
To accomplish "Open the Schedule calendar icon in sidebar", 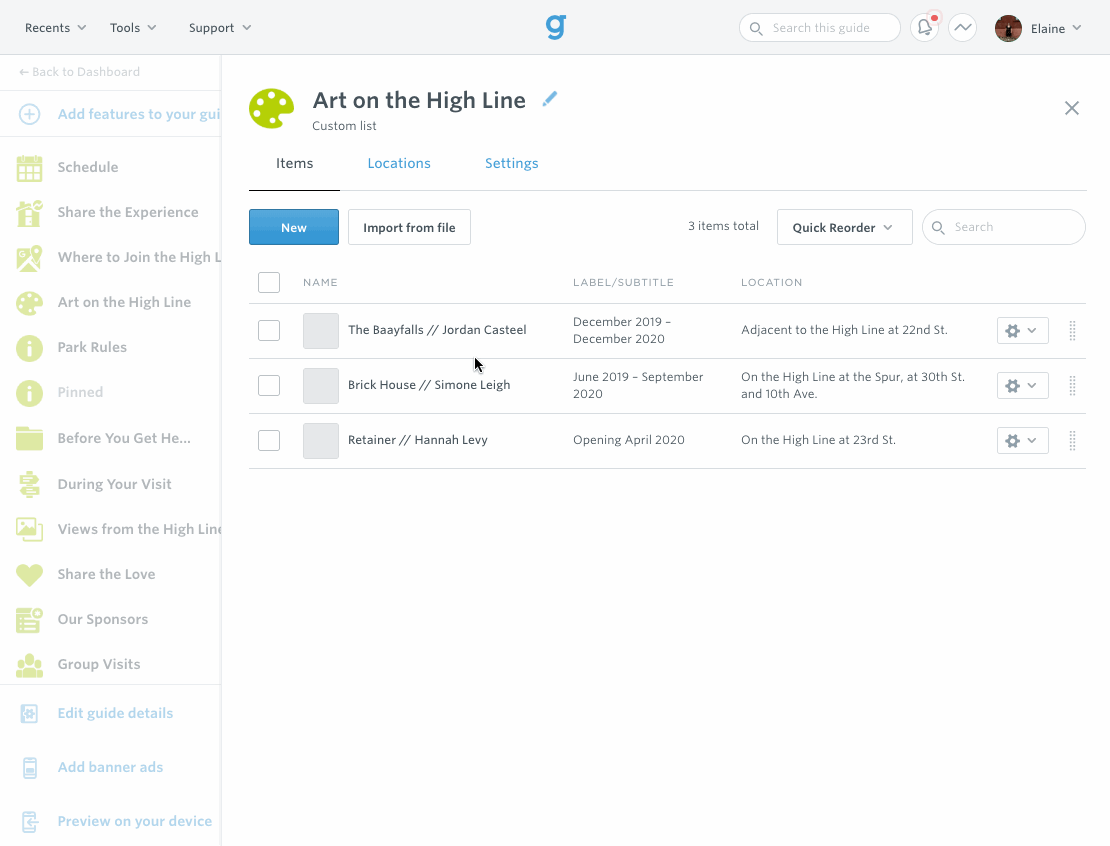I will pyautogui.click(x=30, y=168).
